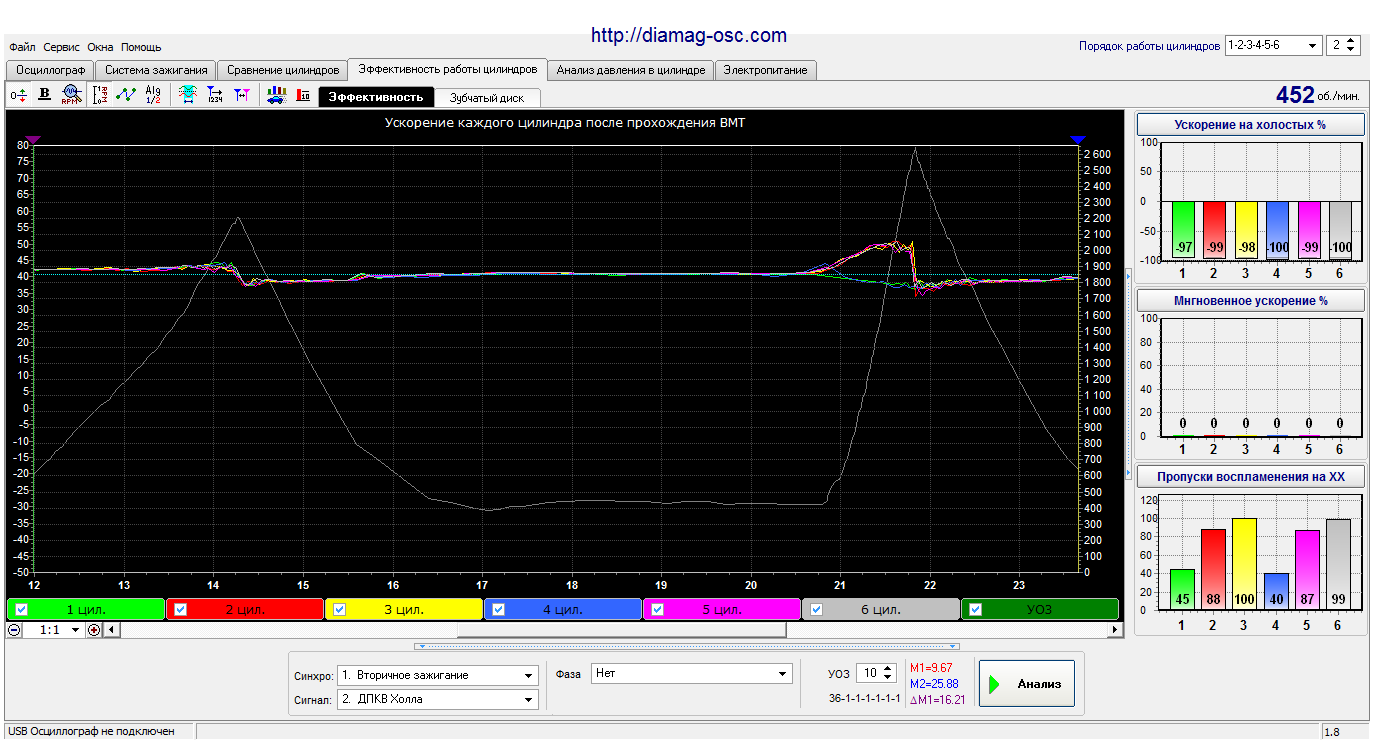Click the 452 об./мин. RPM readout
The image size is (1382, 744).
(x=1317, y=95)
